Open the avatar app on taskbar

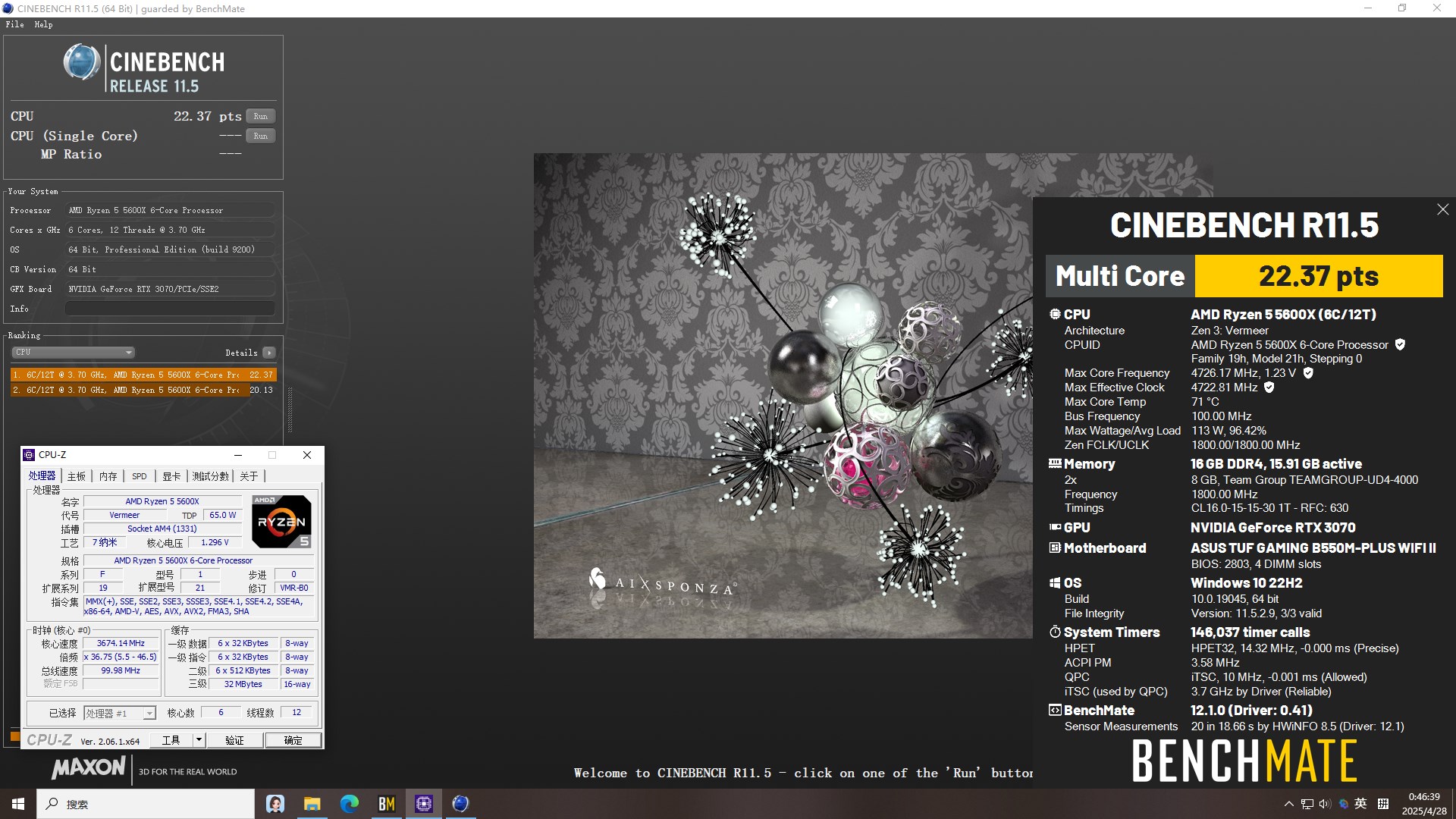(x=275, y=804)
